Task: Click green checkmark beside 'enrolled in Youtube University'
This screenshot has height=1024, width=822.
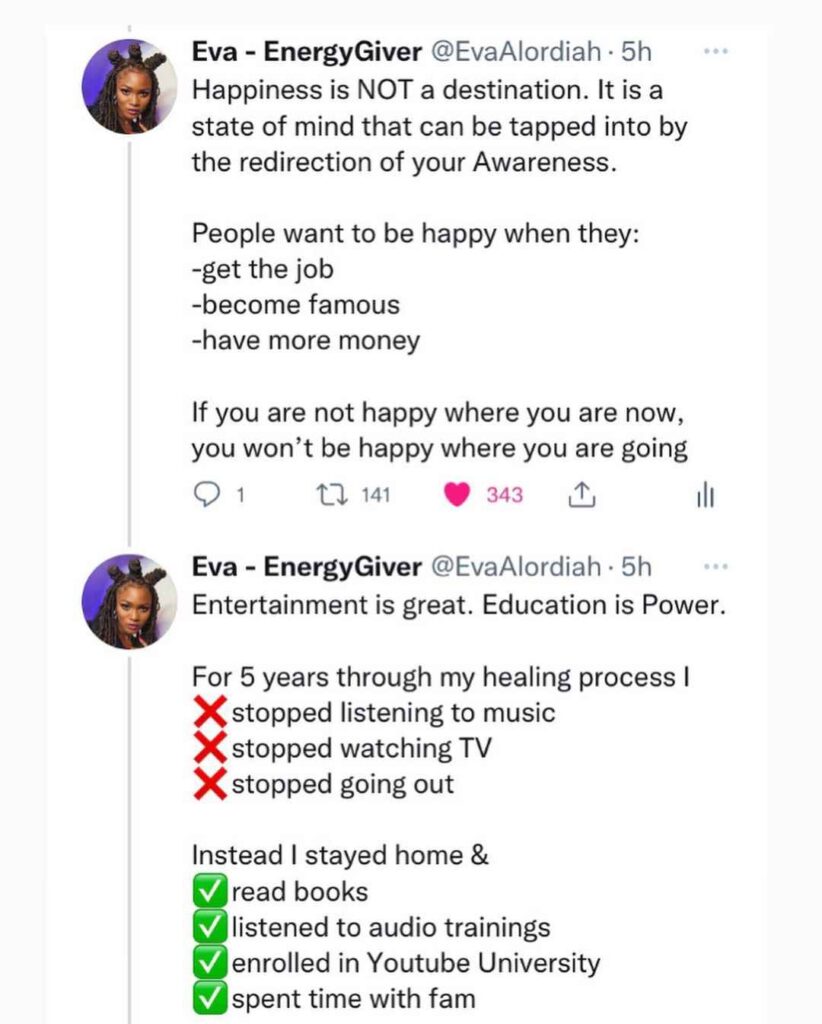Action: 210,963
